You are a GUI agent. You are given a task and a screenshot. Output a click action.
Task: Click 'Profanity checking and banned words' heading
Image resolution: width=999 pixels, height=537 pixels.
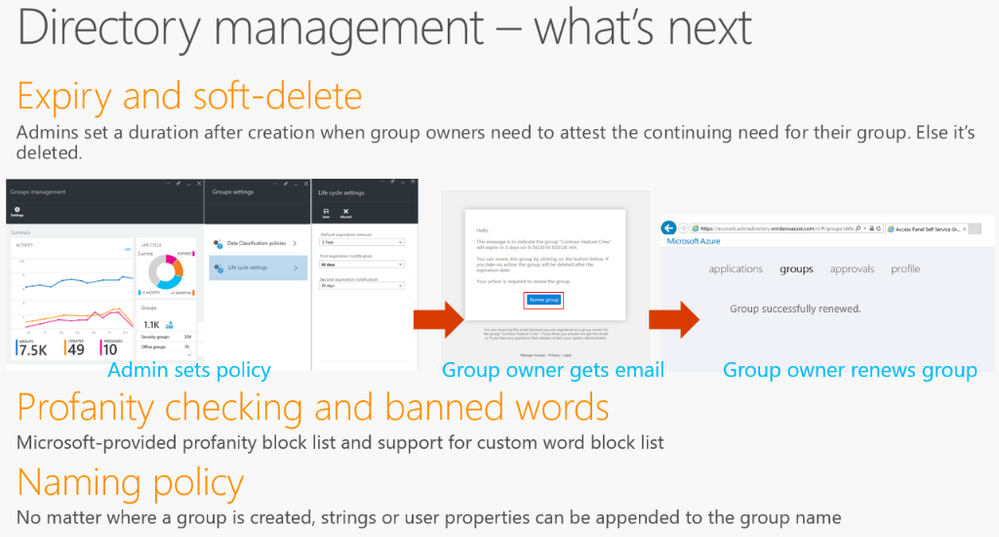tap(313, 408)
